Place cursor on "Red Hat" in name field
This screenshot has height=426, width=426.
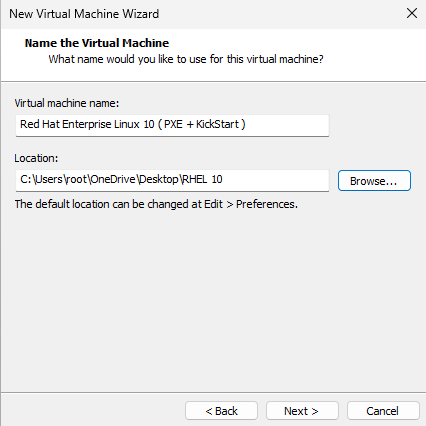(x=40, y=124)
